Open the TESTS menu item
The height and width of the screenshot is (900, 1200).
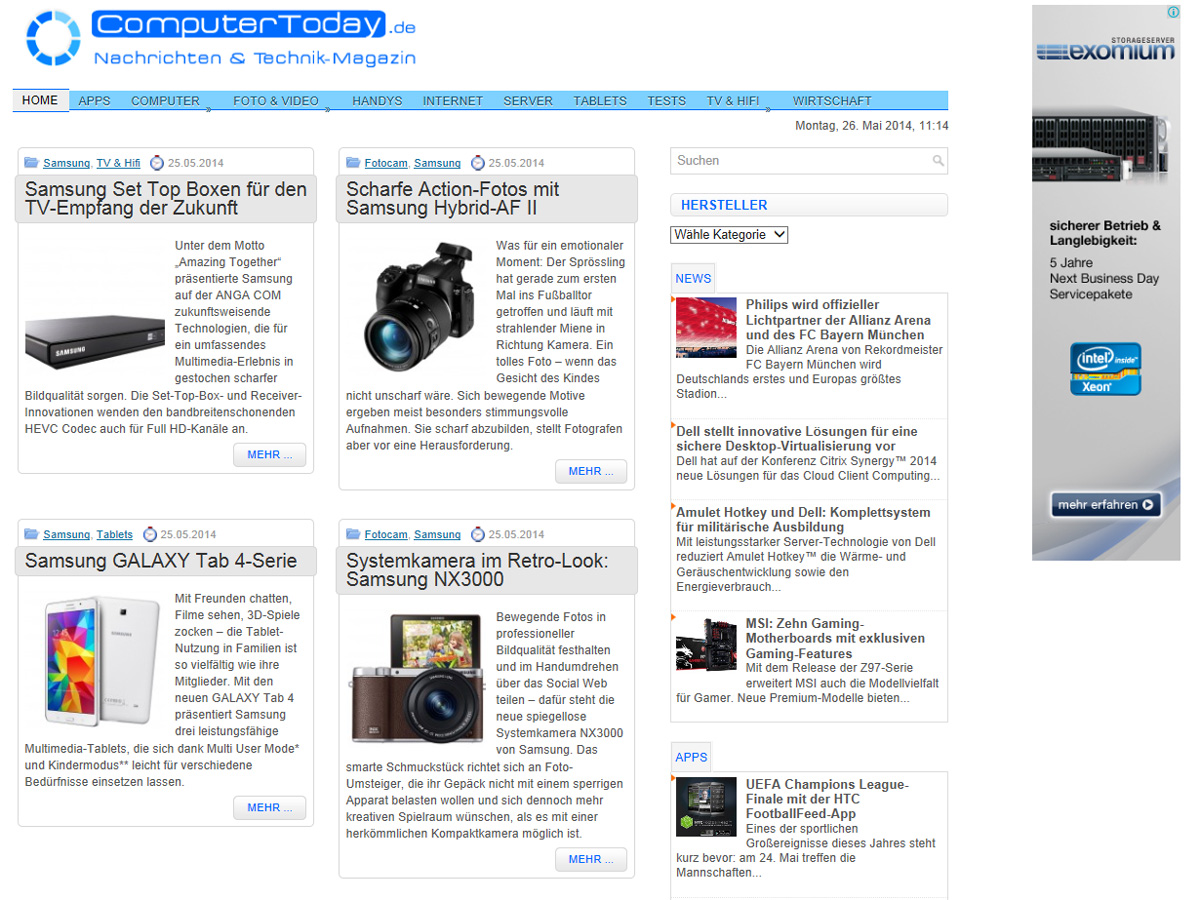[667, 101]
